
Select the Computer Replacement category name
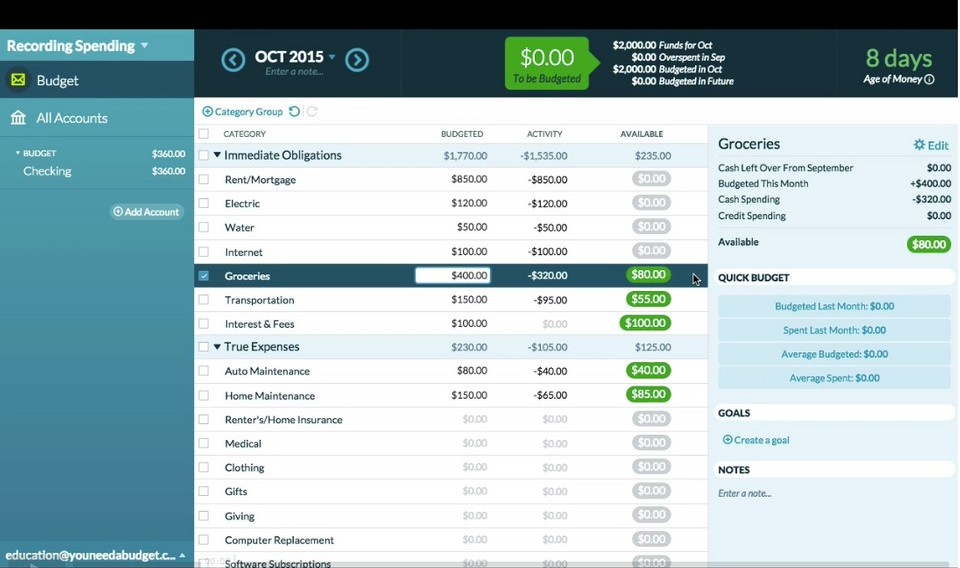[x=279, y=540]
